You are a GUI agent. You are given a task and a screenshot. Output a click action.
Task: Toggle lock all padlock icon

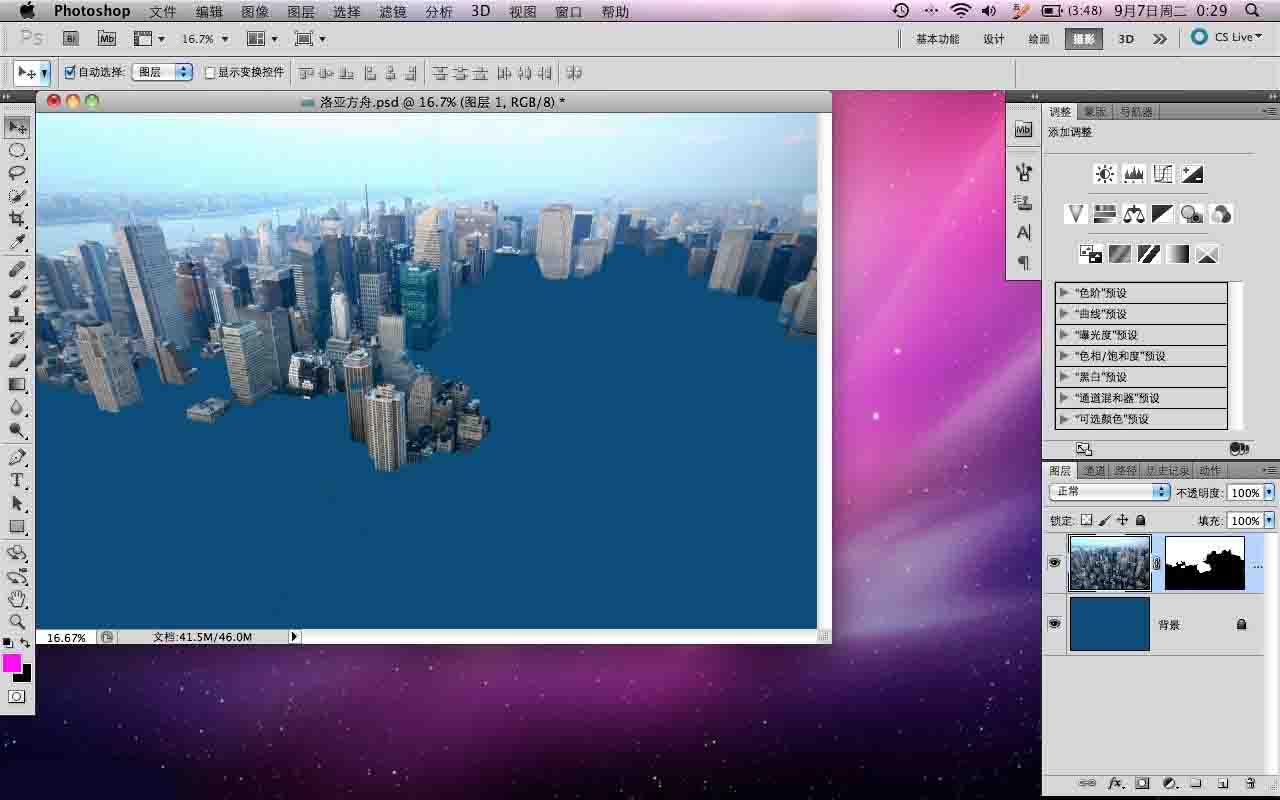1141,520
